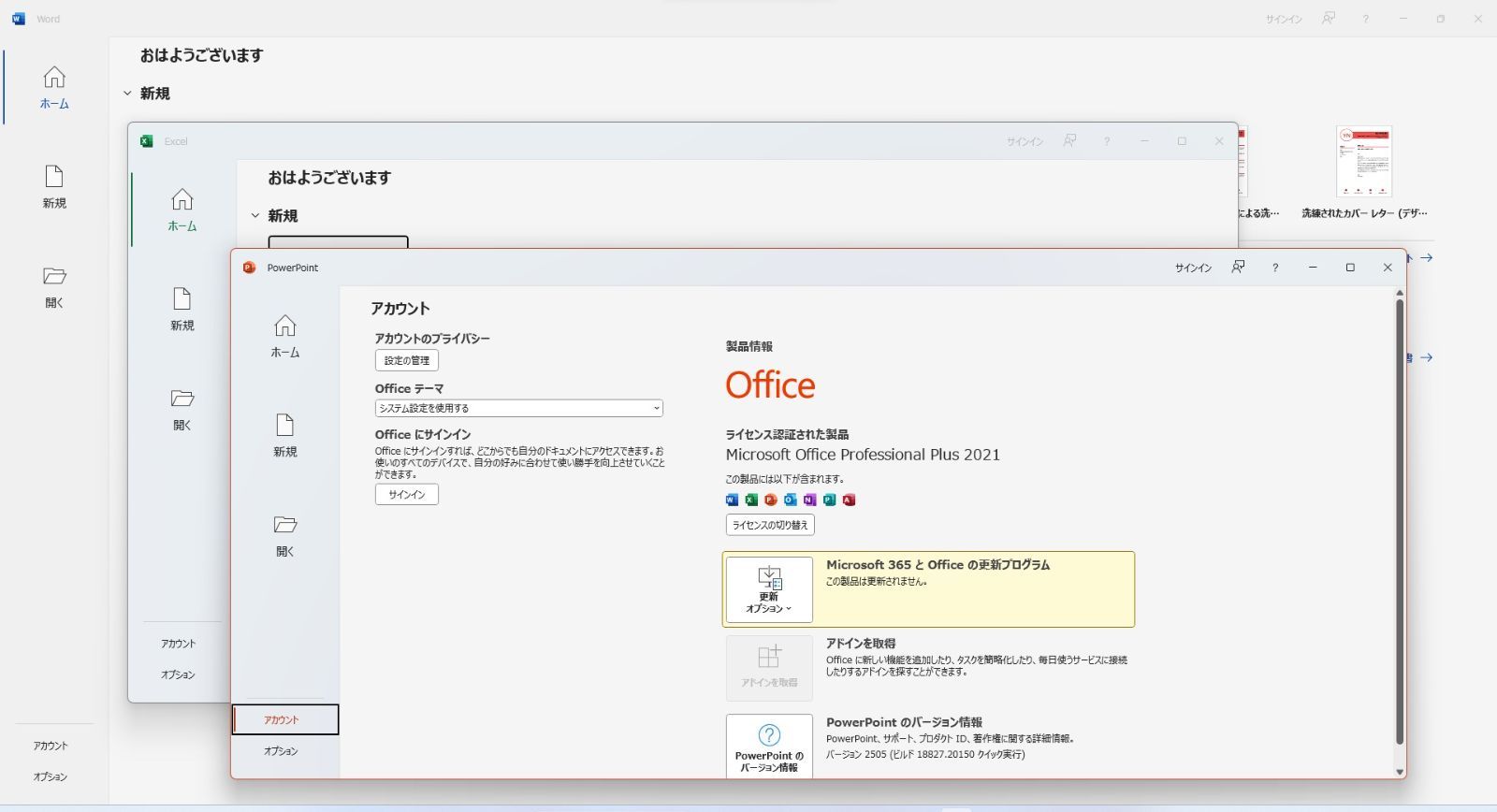Click scroll-down arrow of PowerPoint window
The image size is (1497, 812).
[x=1400, y=772]
